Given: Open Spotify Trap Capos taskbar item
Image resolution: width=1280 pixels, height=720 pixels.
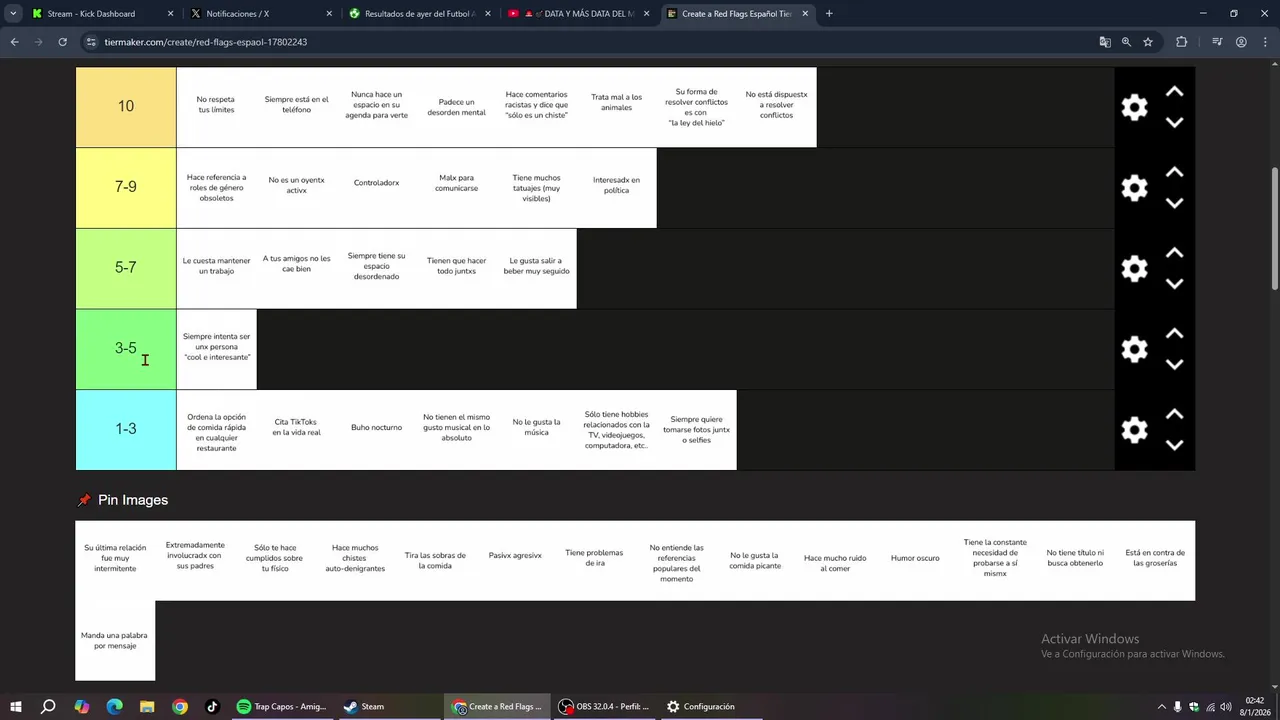Looking at the screenshot, I should coord(282,706).
